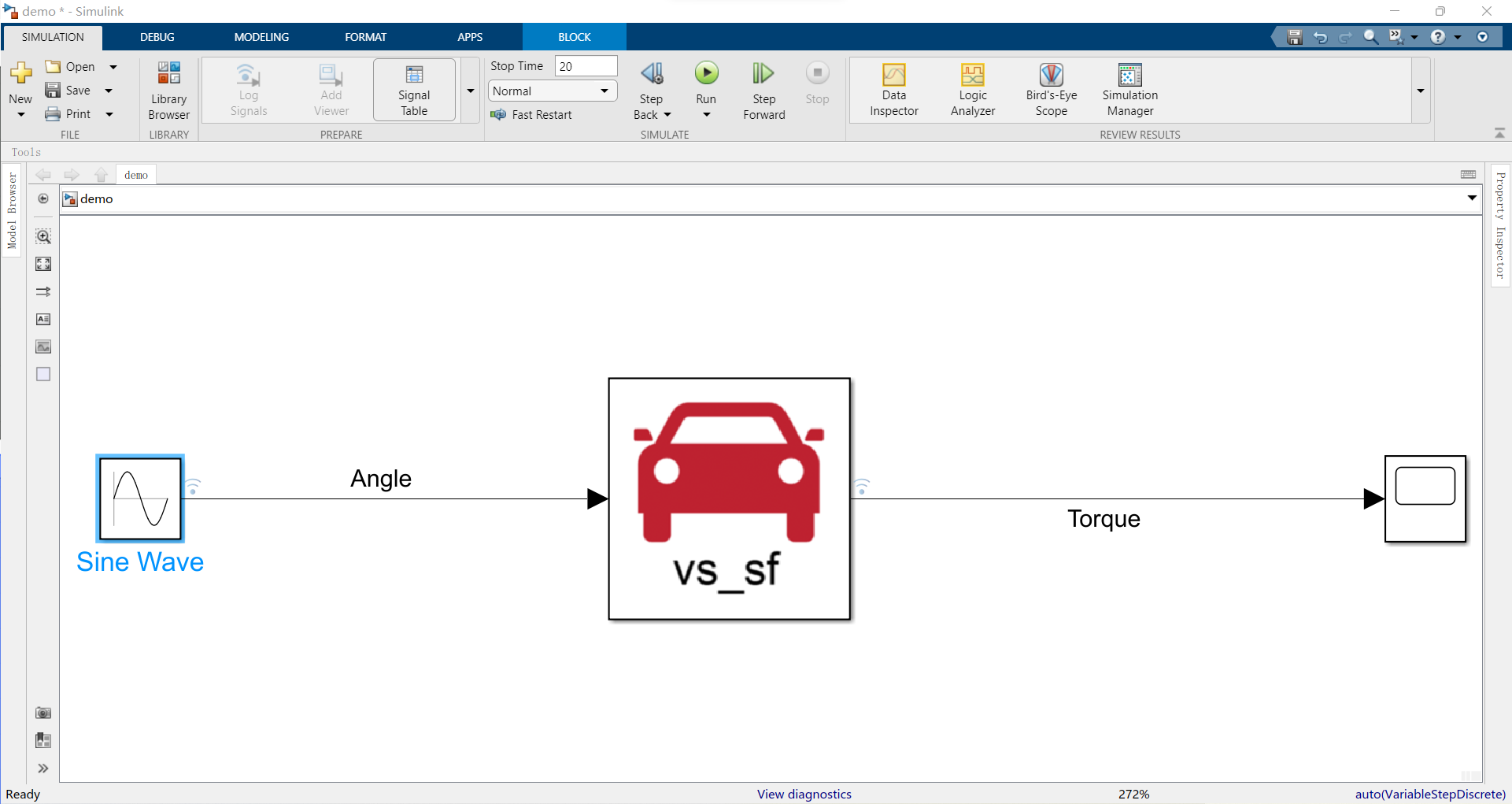The width and height of the screenshot is (1512, 804).
Task: Click the Screenshot camera icon
Action: 43,713
